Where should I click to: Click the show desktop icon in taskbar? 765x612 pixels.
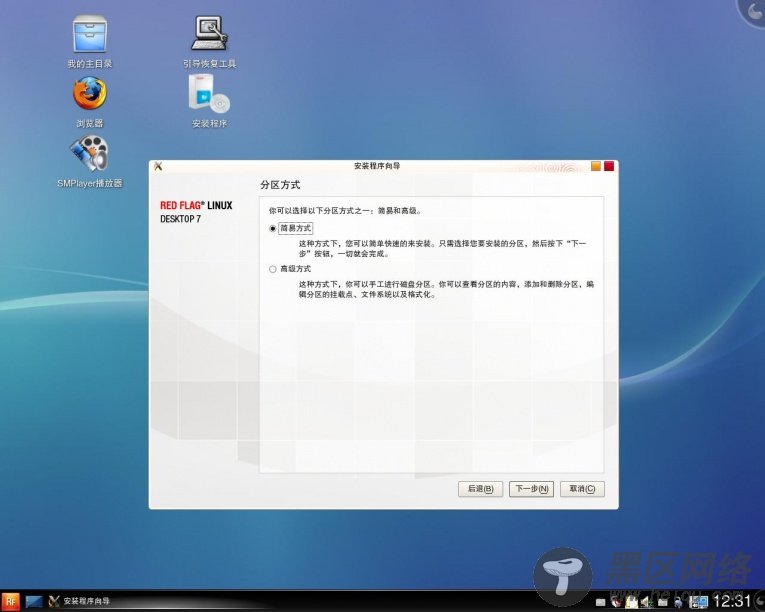[x=34, y=601]
